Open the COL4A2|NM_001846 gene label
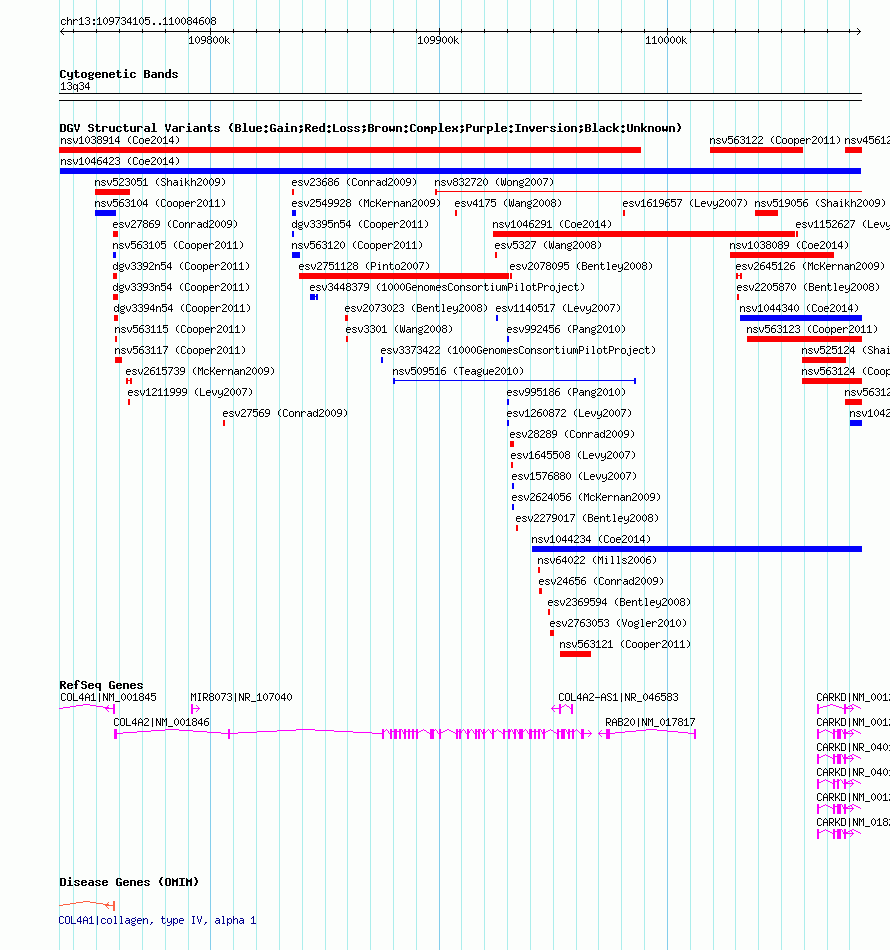This screenshot has height=950, width=890. [x=161, y=722]
